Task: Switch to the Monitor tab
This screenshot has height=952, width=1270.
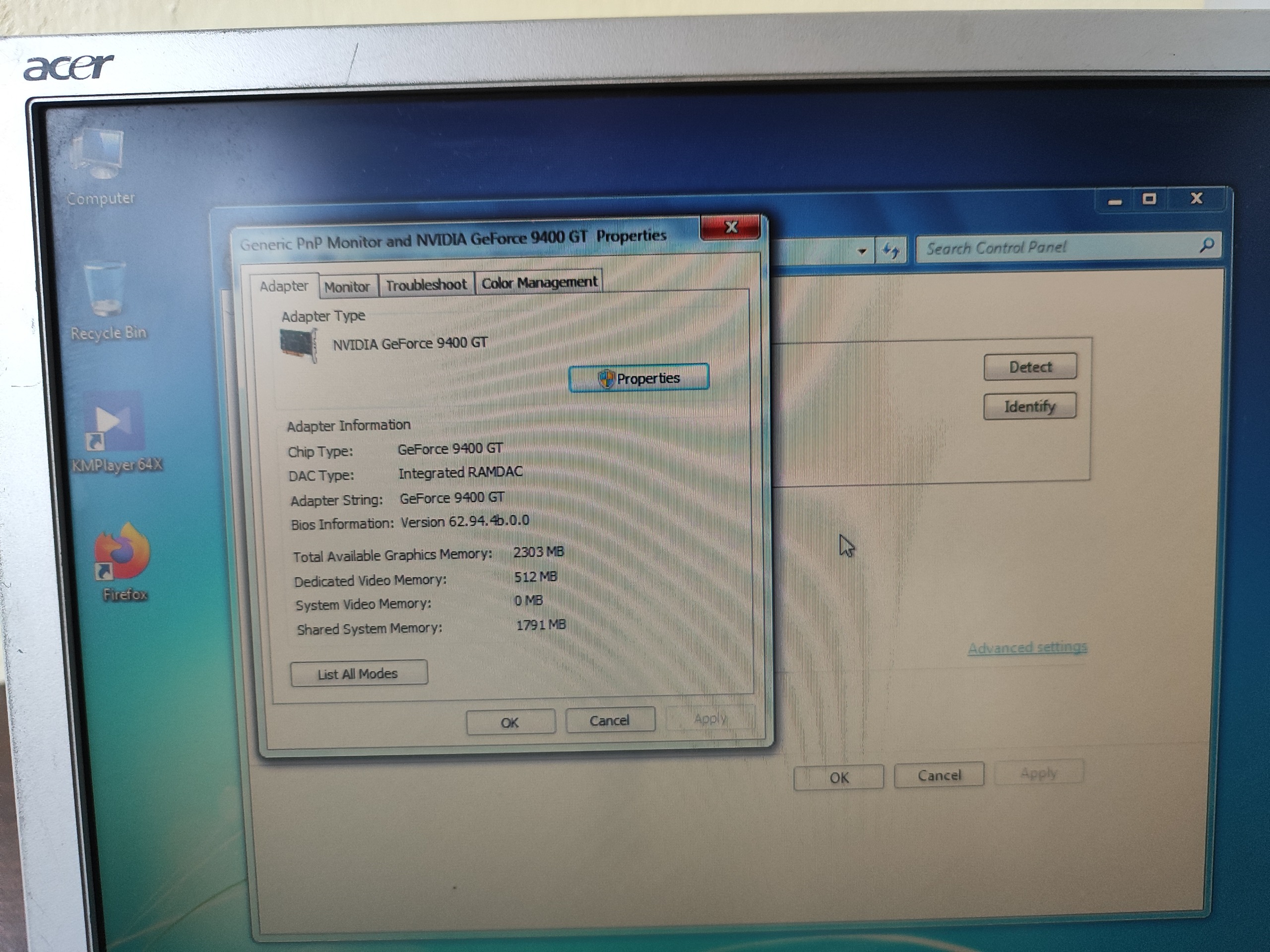Action: [x=347, y=287]
